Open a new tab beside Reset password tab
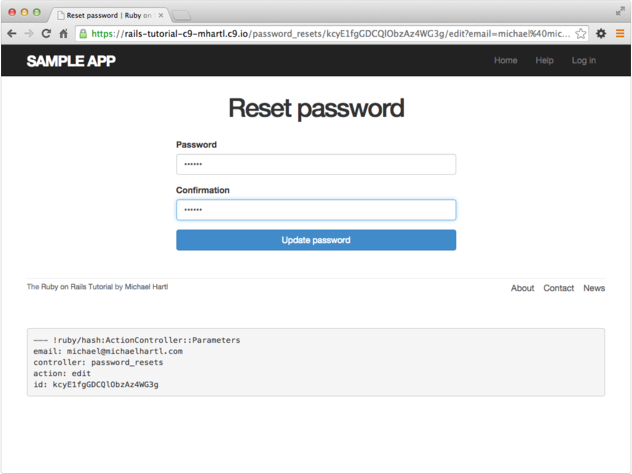The height and width of the screenshot is (474, 632). point(182,15)
